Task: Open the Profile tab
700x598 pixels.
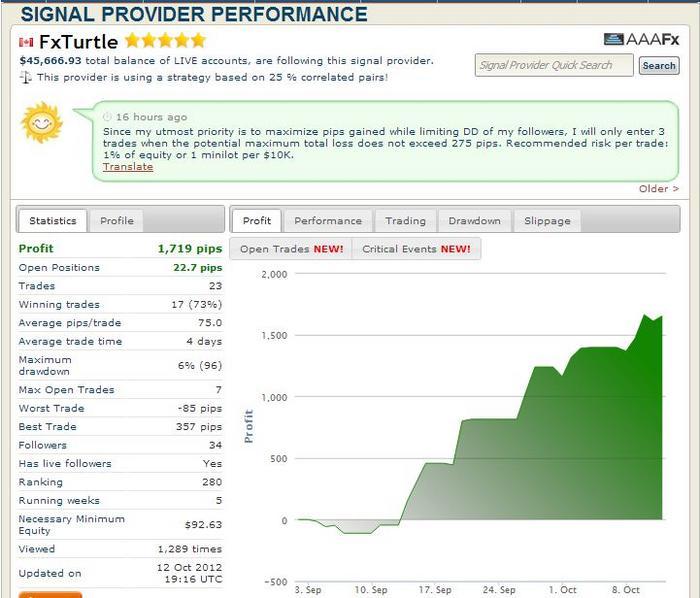Action: click(x=117, y=220)
